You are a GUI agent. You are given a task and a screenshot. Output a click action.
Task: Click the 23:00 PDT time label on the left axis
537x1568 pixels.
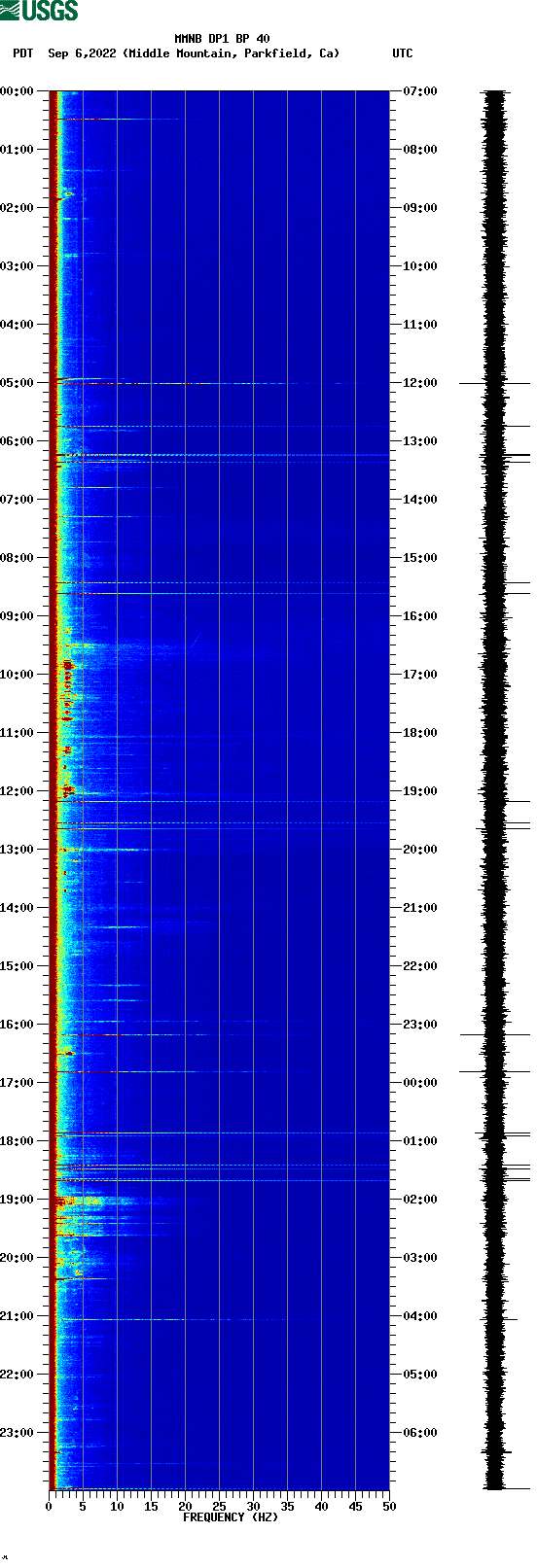[17, 1433]
